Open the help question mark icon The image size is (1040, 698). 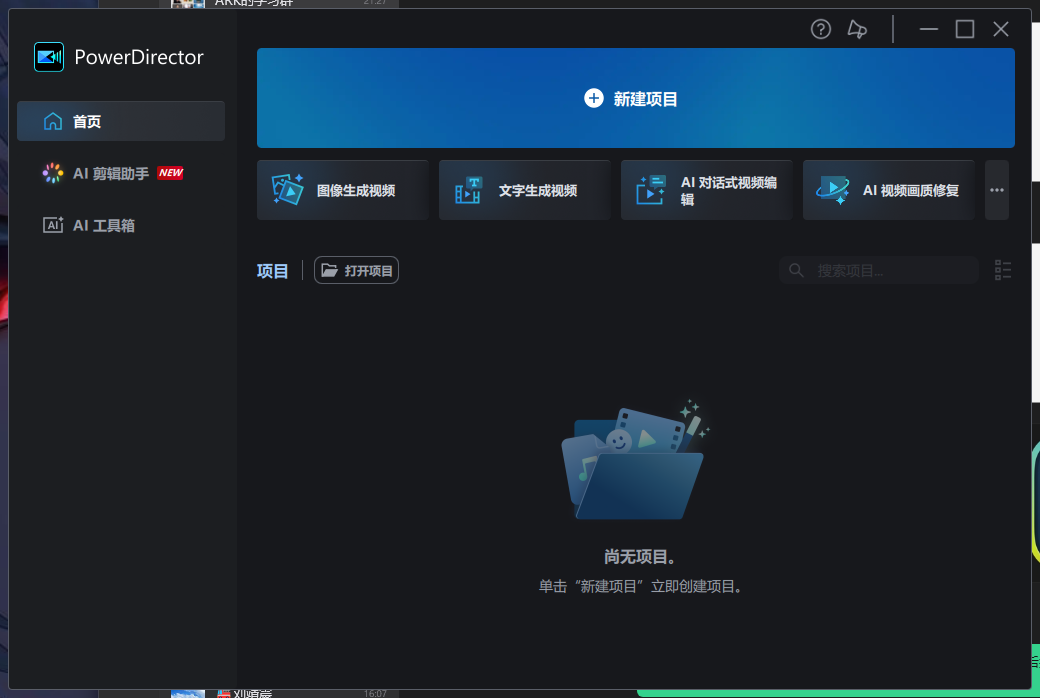coord(820,29)
